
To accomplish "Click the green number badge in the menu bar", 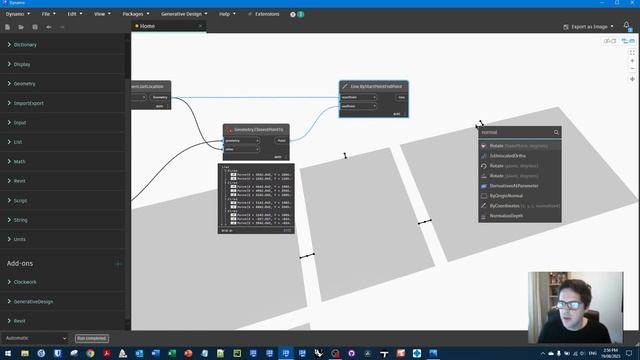I will [x=301, y=14].
